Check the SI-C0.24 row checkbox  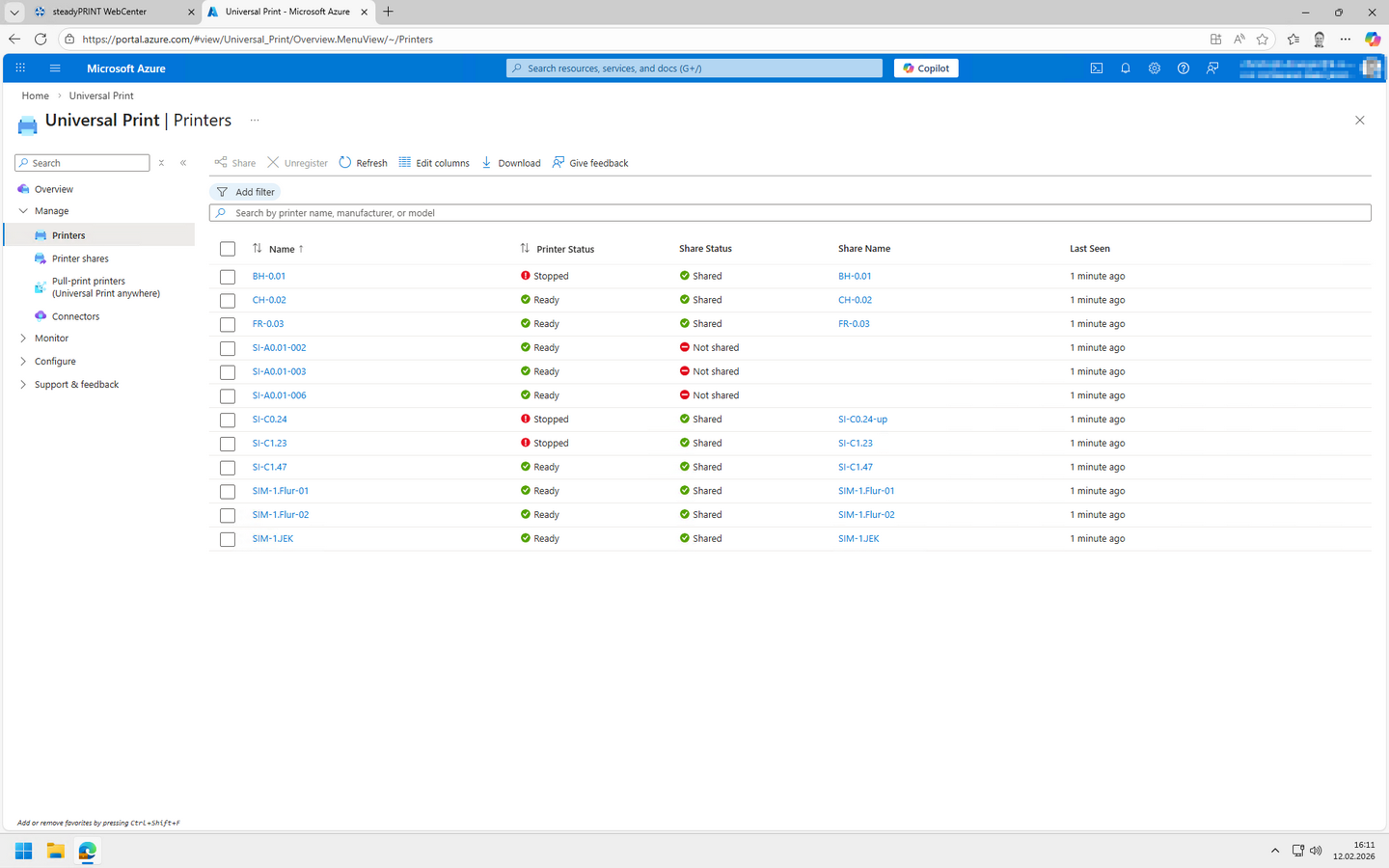227,420
